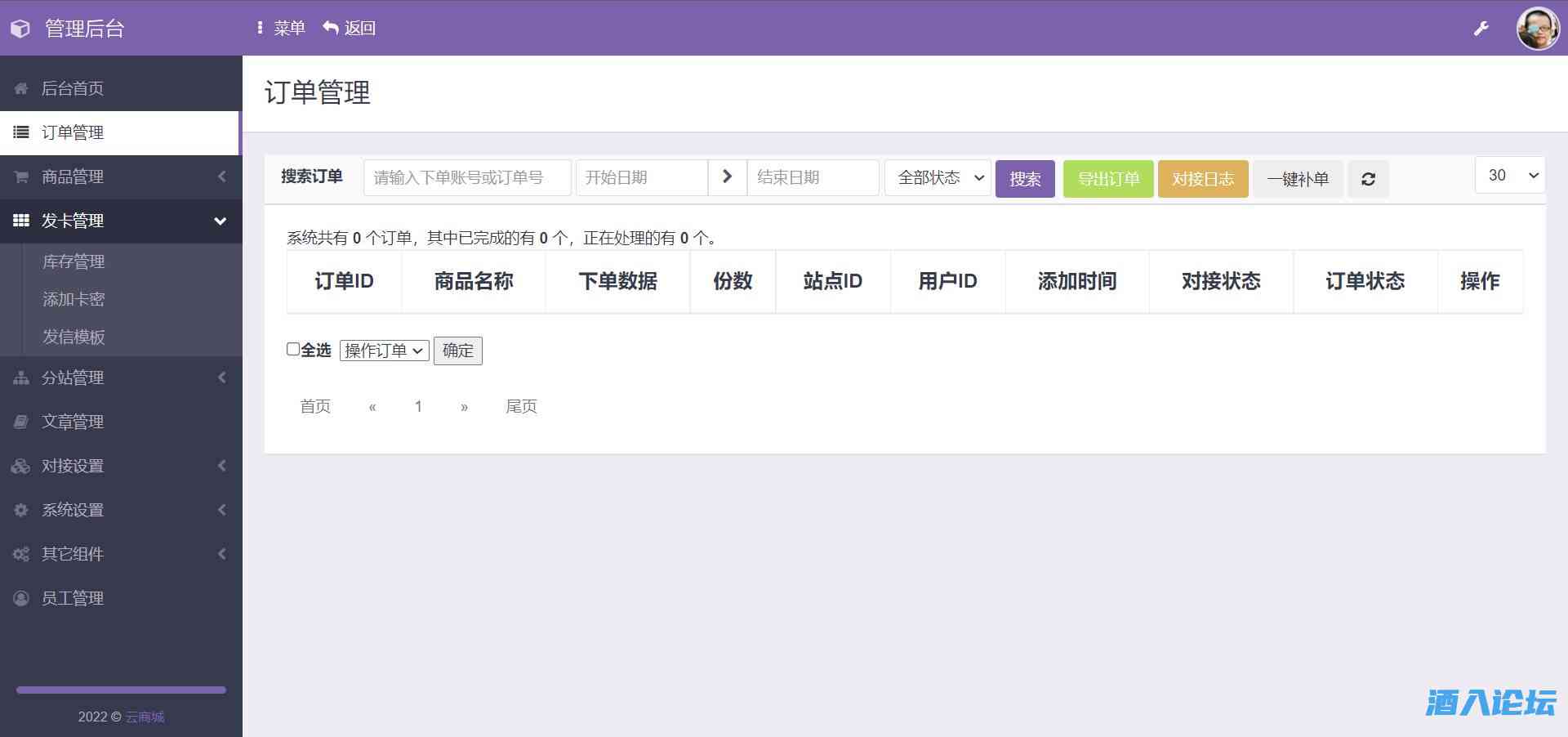
Task: Click the shopping cart icon for 商品管理
Action: tap(21, 176)
